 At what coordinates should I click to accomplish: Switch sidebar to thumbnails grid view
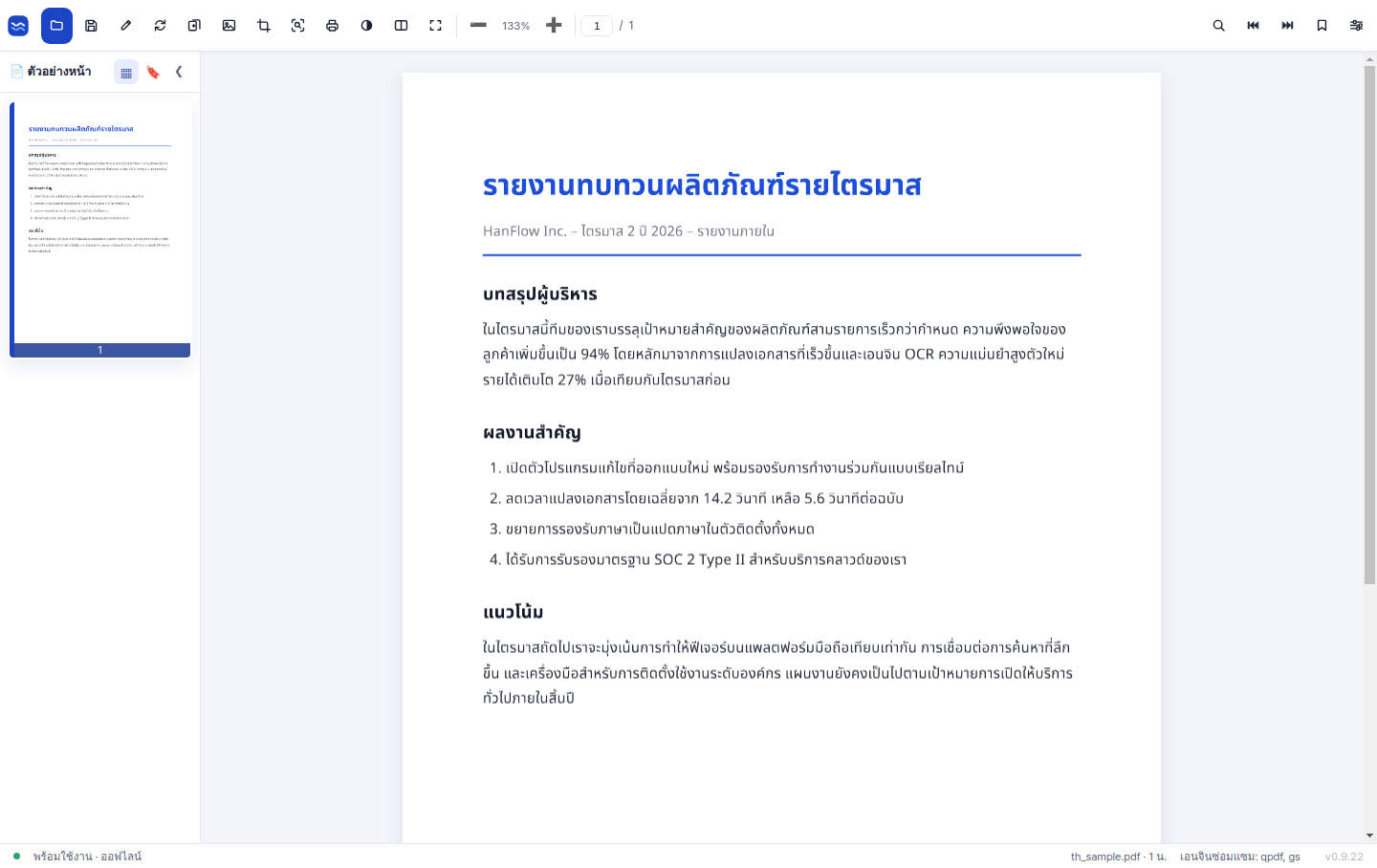126,72
